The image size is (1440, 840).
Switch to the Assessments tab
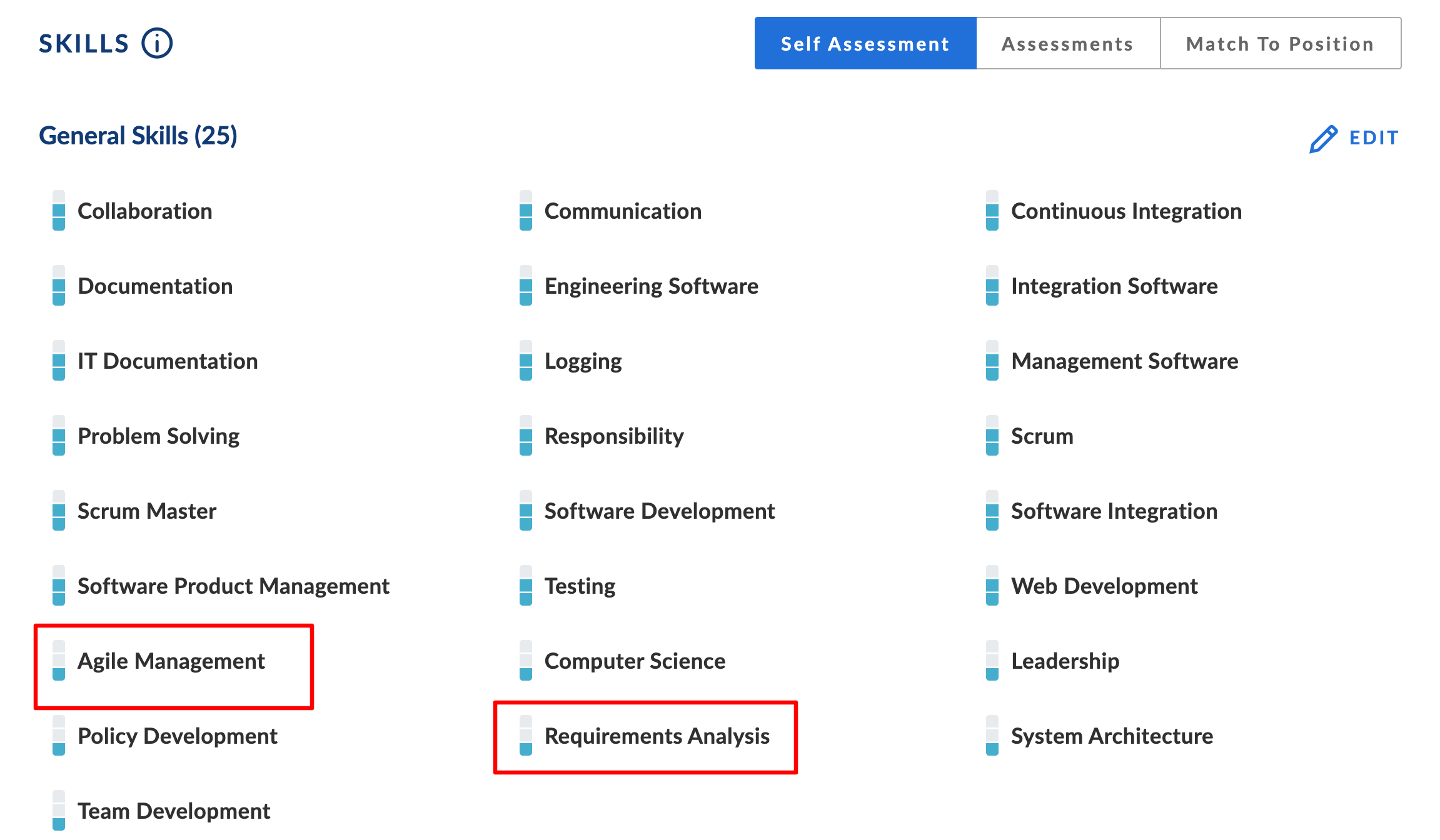point(1068,44)
